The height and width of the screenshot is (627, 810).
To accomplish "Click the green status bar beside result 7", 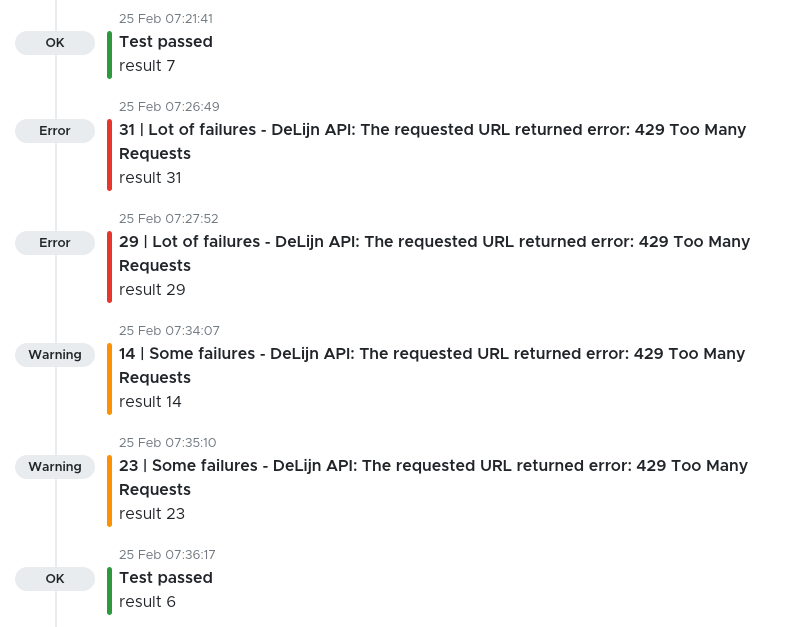I will click(108, 54).
